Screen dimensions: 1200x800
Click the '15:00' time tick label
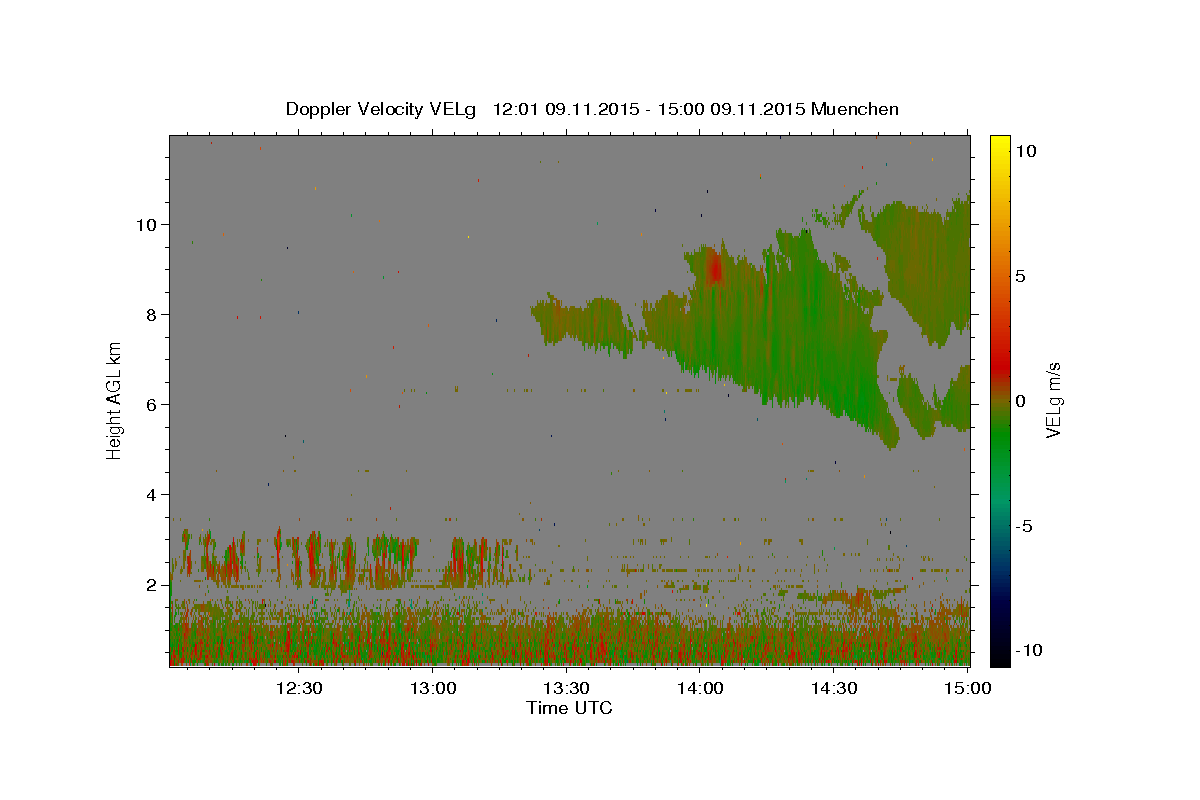click(966, 688)
